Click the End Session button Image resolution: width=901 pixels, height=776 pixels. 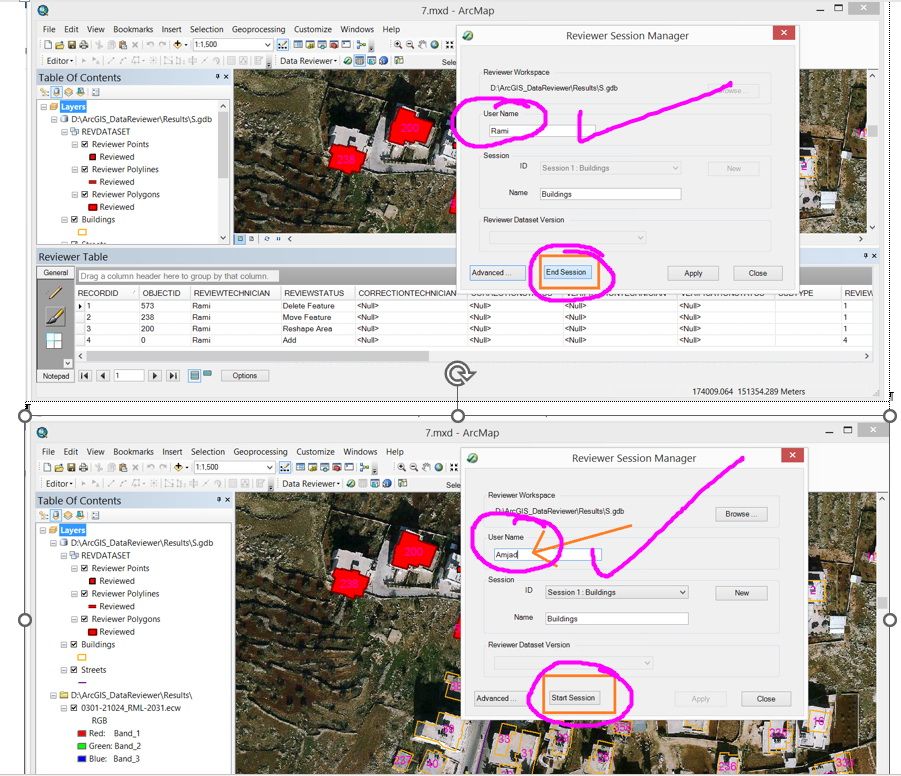pyautogui.click(x=566, y=272)
